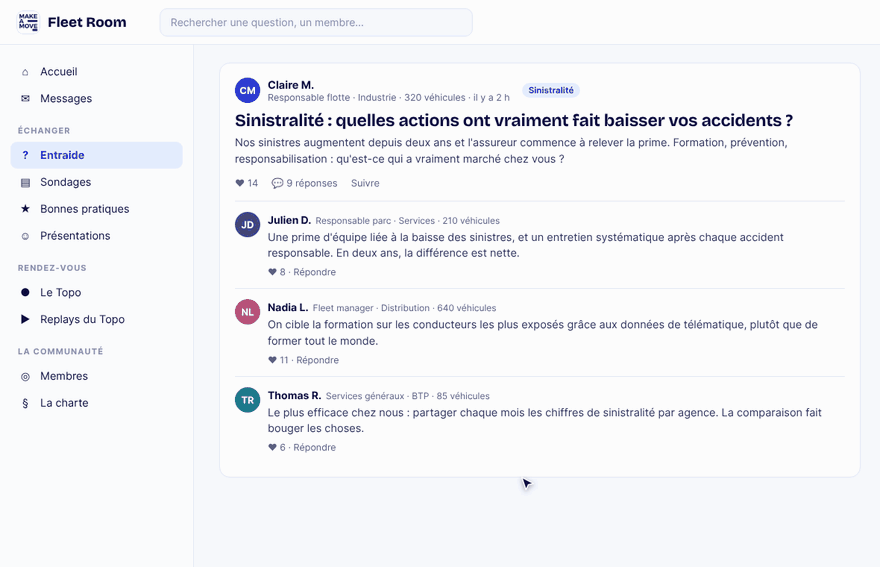Click the Bonnes pratiques star icon
The height and width of the screenshot is (567, 880).
click(x=25, y=209)
